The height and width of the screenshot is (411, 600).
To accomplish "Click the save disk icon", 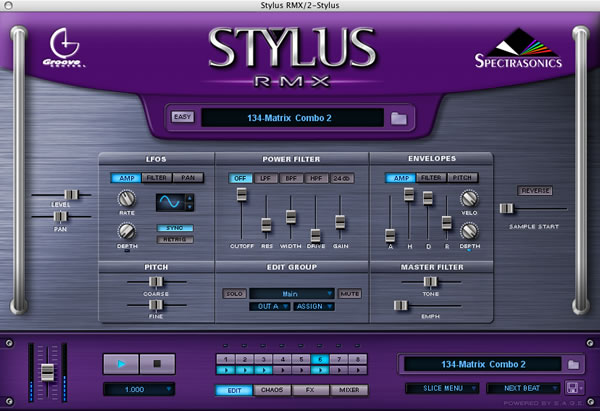I will [x=572, y=388].
